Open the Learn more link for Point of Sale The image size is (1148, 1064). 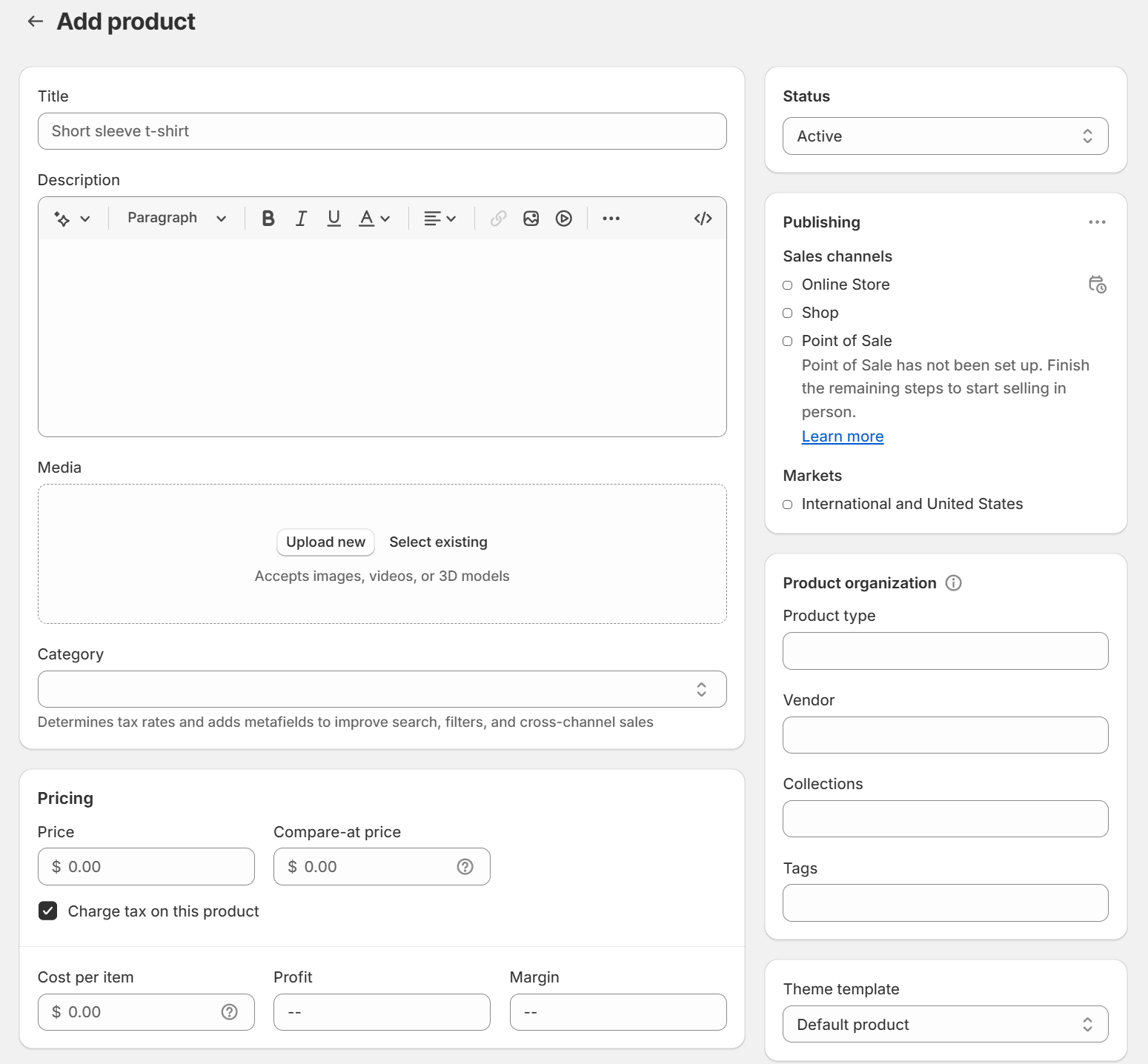pyautogui.click(x=842, y=436)
